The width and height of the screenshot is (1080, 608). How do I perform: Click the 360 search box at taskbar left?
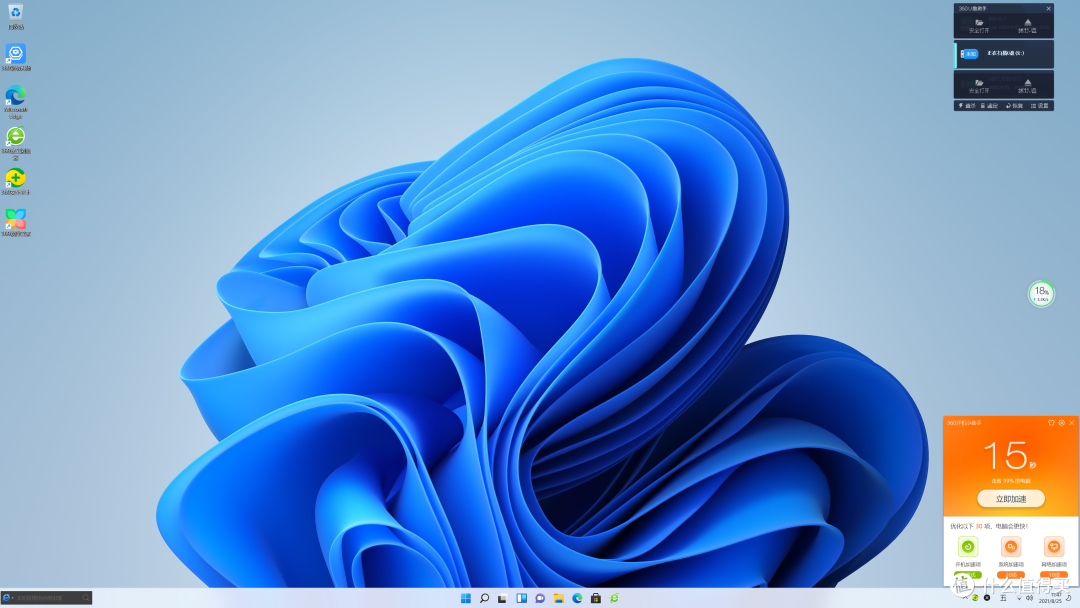[x=47, y=598]
